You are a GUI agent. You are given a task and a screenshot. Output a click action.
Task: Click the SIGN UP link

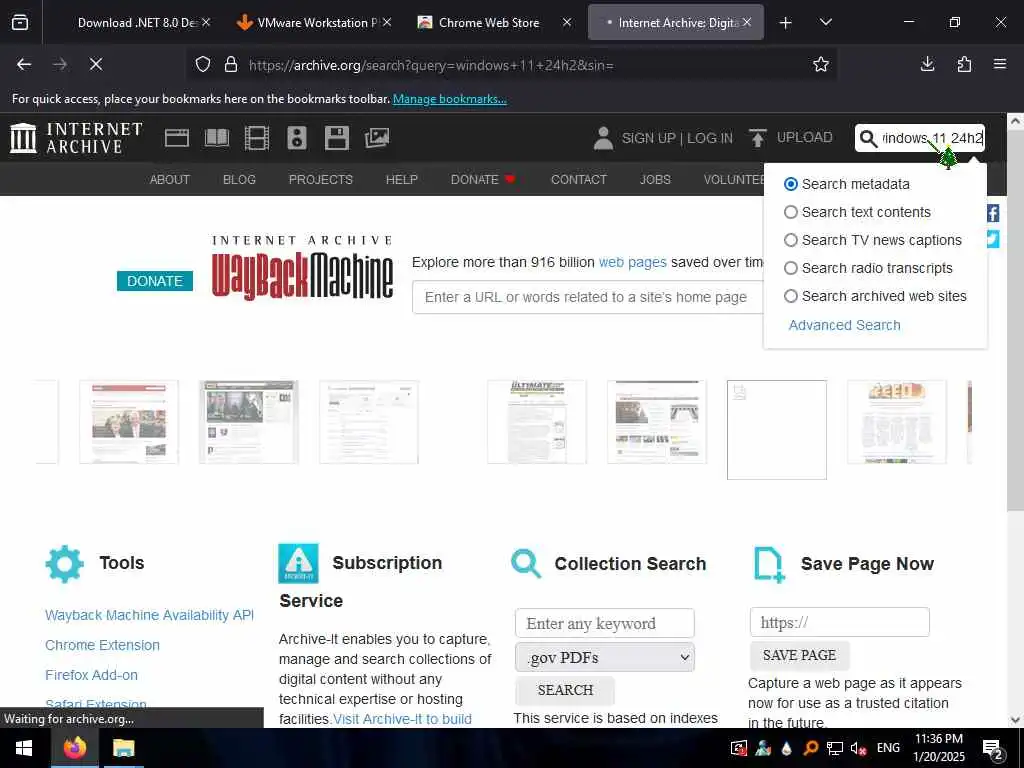[x=648, y=138]
